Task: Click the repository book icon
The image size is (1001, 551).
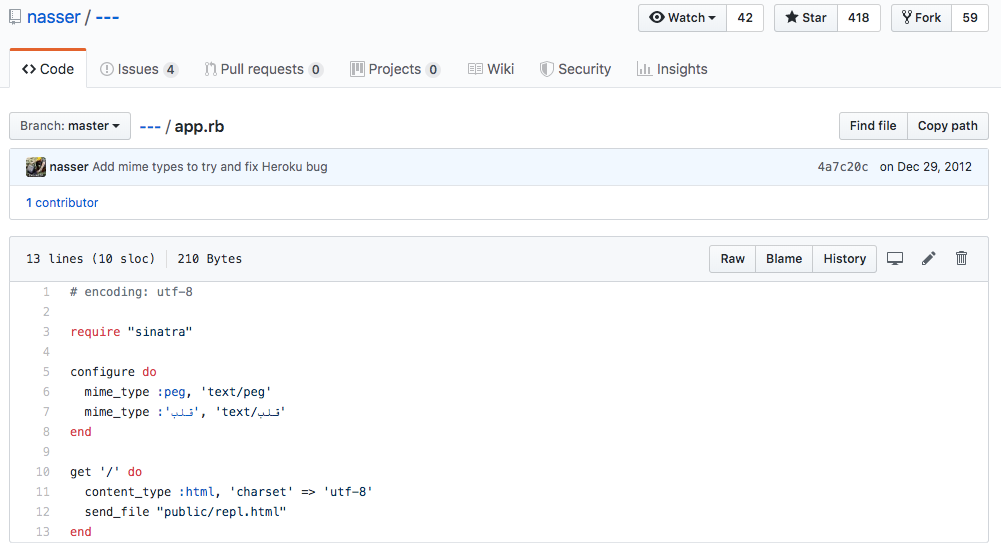Action: 14,18
